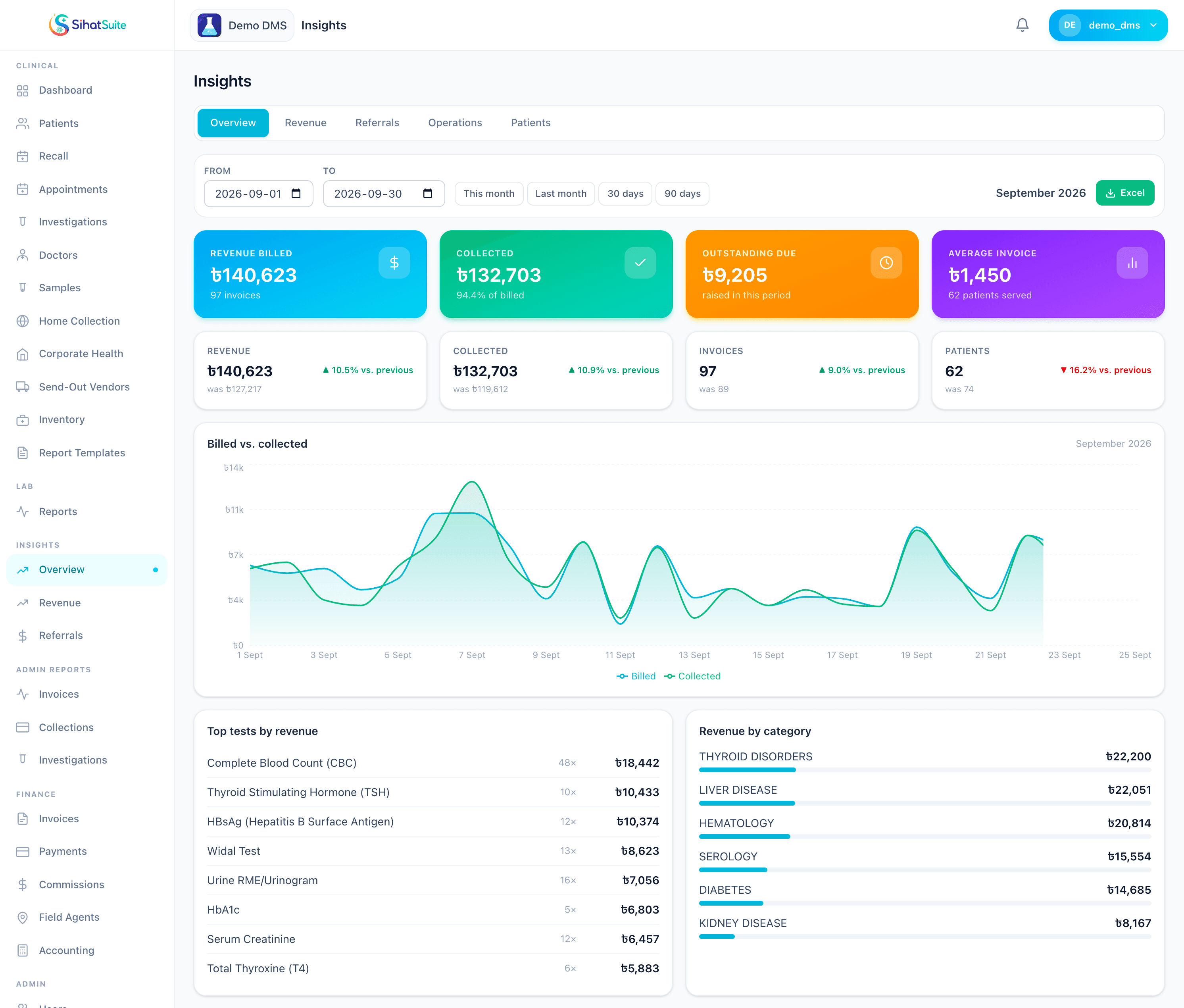Open the Demo DMS flask logo

209,25
